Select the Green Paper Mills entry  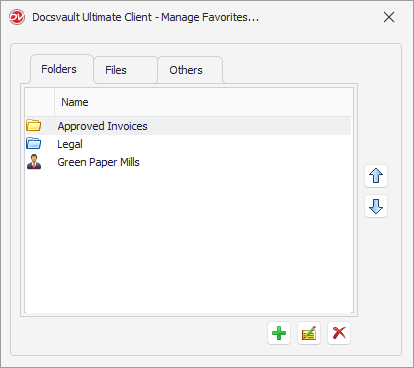coord(188,162)
